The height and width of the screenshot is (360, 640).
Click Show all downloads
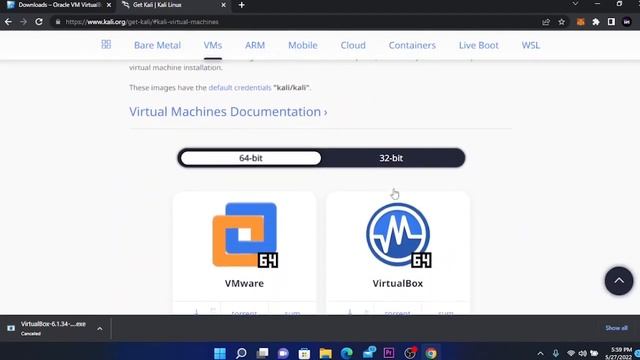pyautogui.click(x=616, y=328)
